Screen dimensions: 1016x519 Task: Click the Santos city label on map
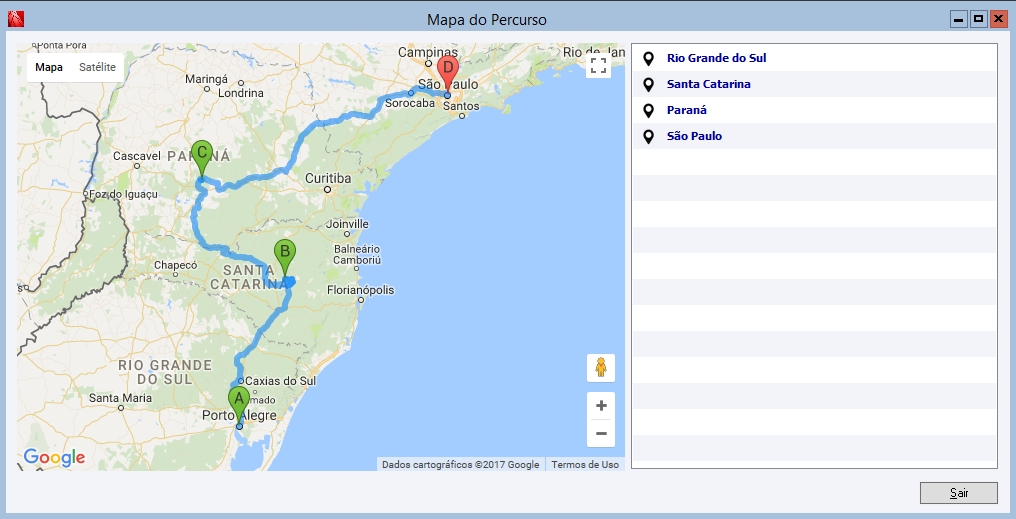(x=462, y=106)
